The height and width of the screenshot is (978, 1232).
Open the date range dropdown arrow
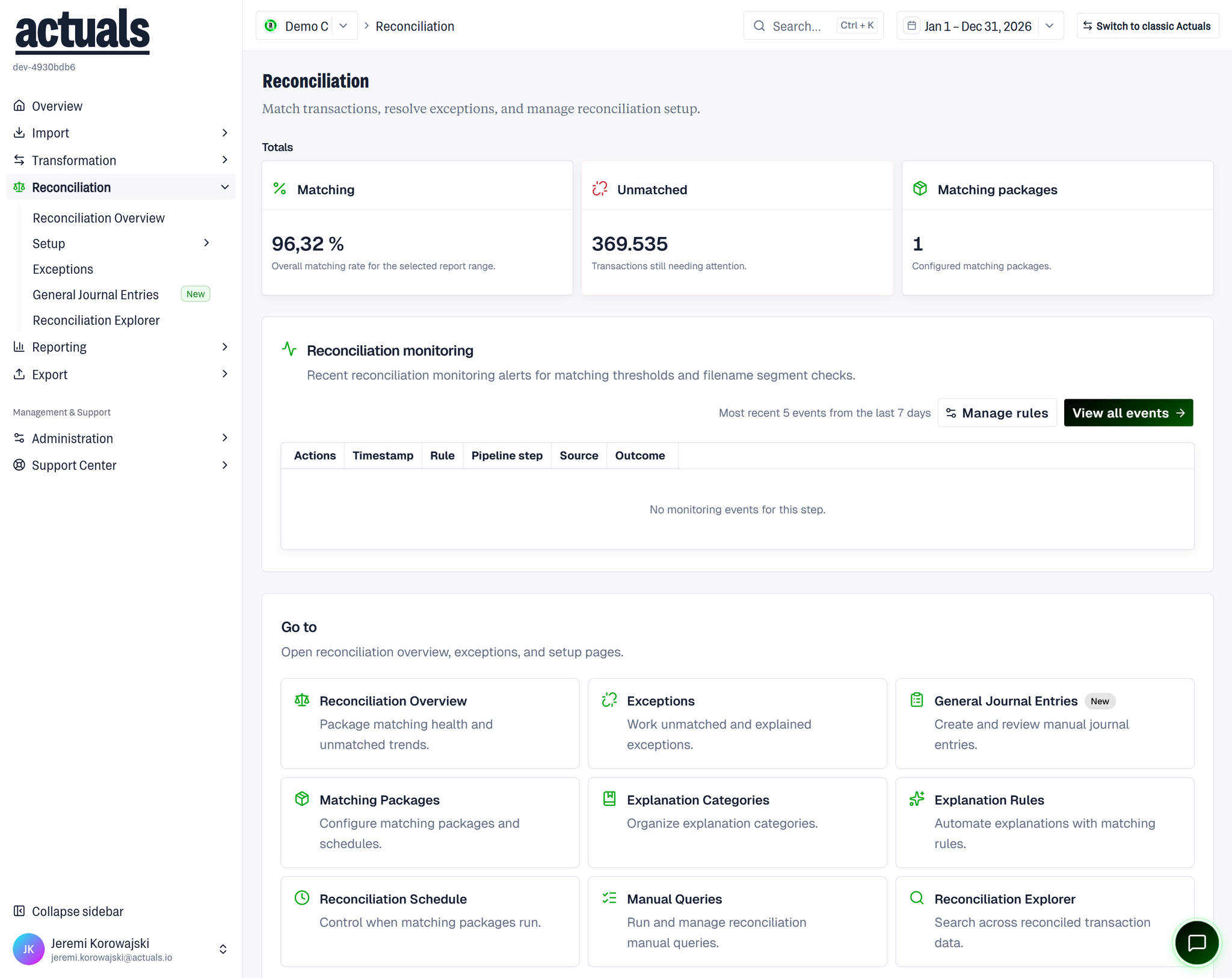coord(1050,26)
